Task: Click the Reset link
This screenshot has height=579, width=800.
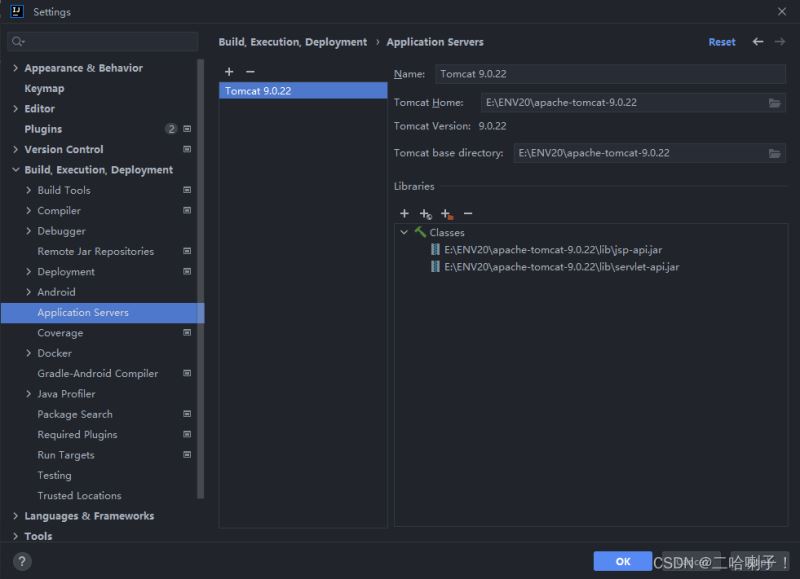Action: (x=721, y=42)
